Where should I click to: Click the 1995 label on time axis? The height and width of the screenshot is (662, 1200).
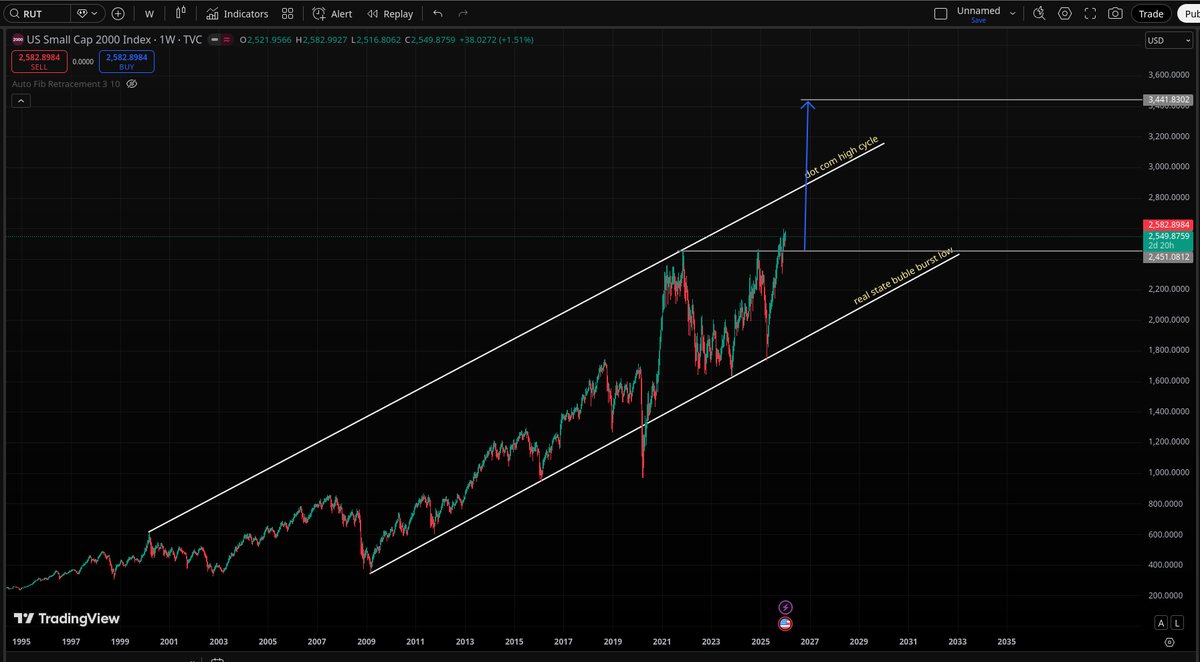(x=21, y=641)
